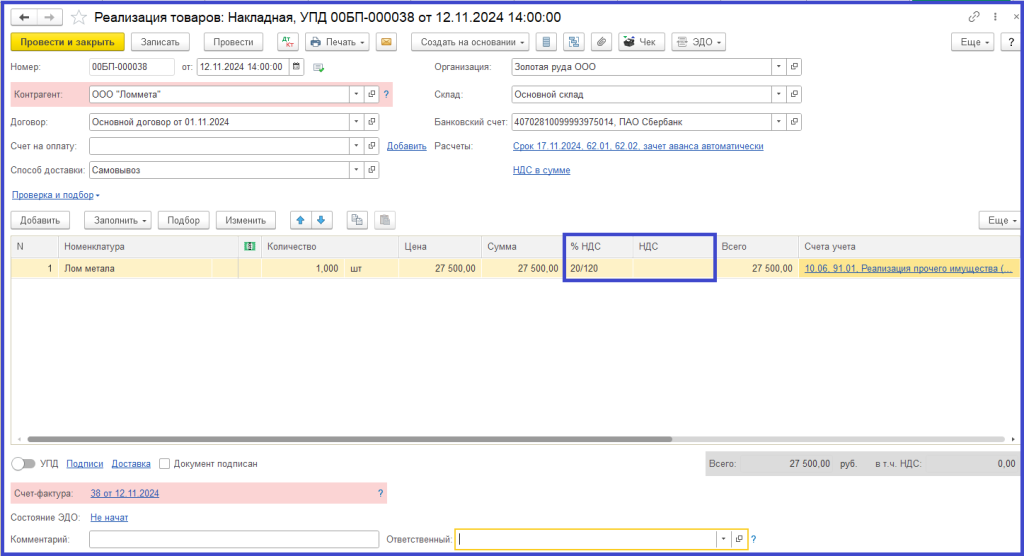The width and height of the screenshot is (1024, 556).
Task: Open calendar picker next to document date
Action: 296,67
